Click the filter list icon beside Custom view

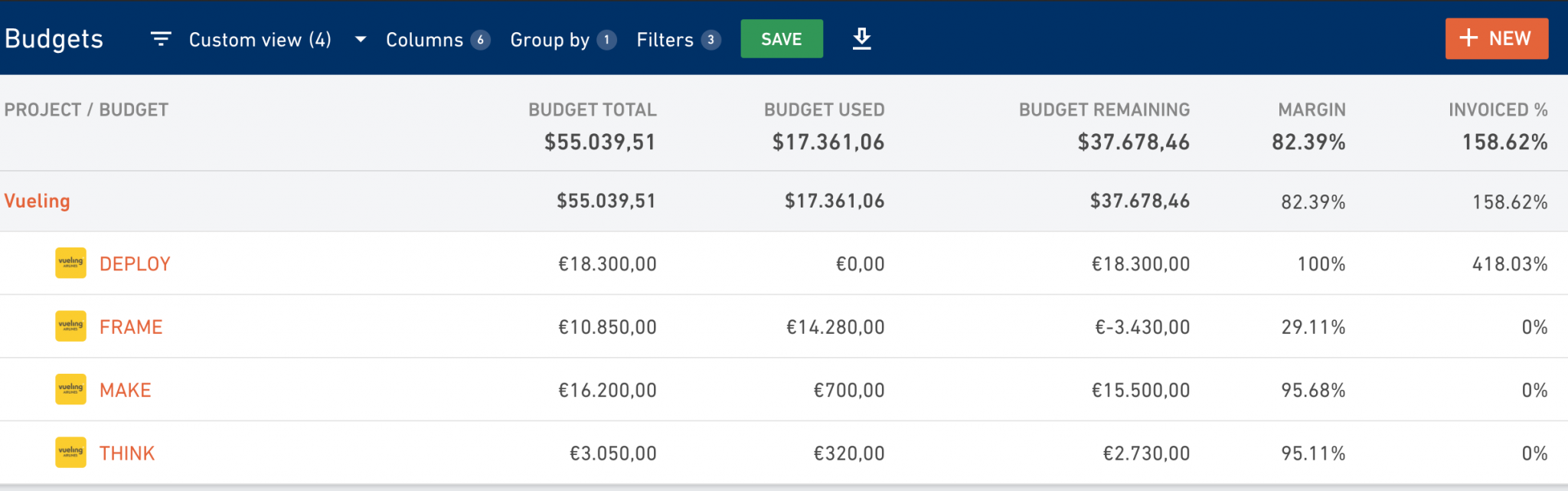click(x=161, y=39)
